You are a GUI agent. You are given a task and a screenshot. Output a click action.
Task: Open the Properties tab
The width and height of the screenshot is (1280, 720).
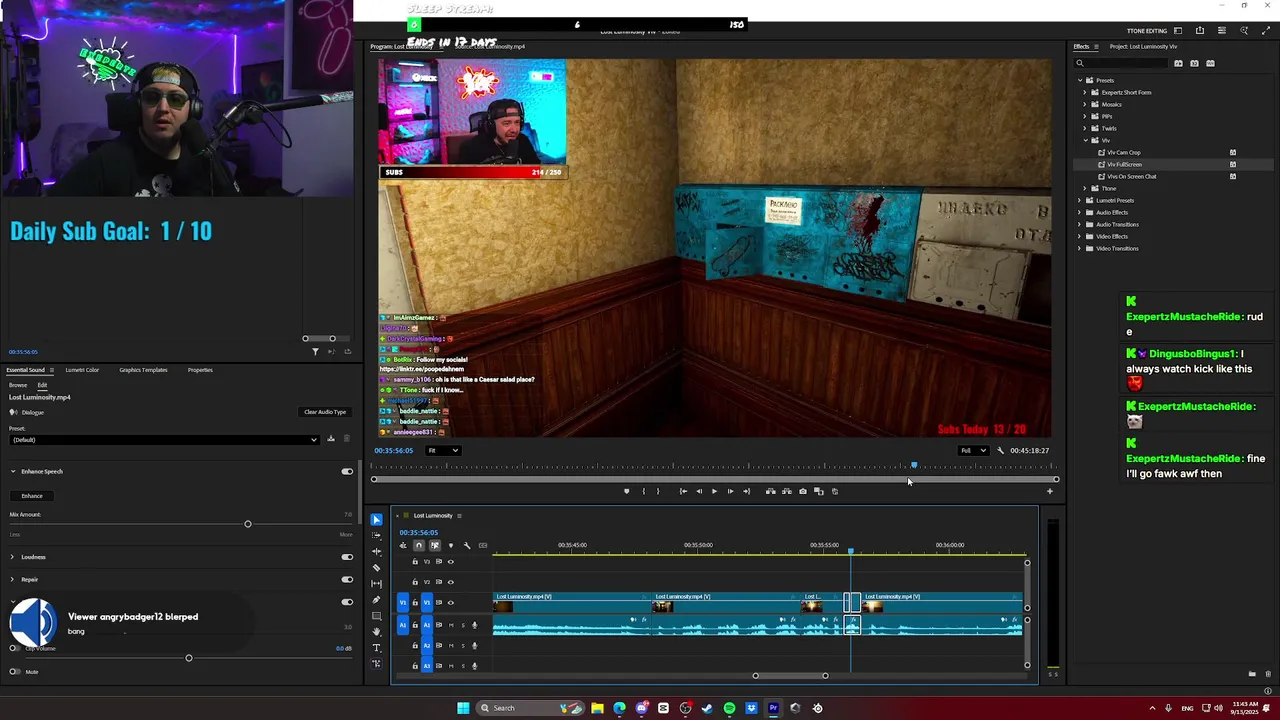point(200,370)
